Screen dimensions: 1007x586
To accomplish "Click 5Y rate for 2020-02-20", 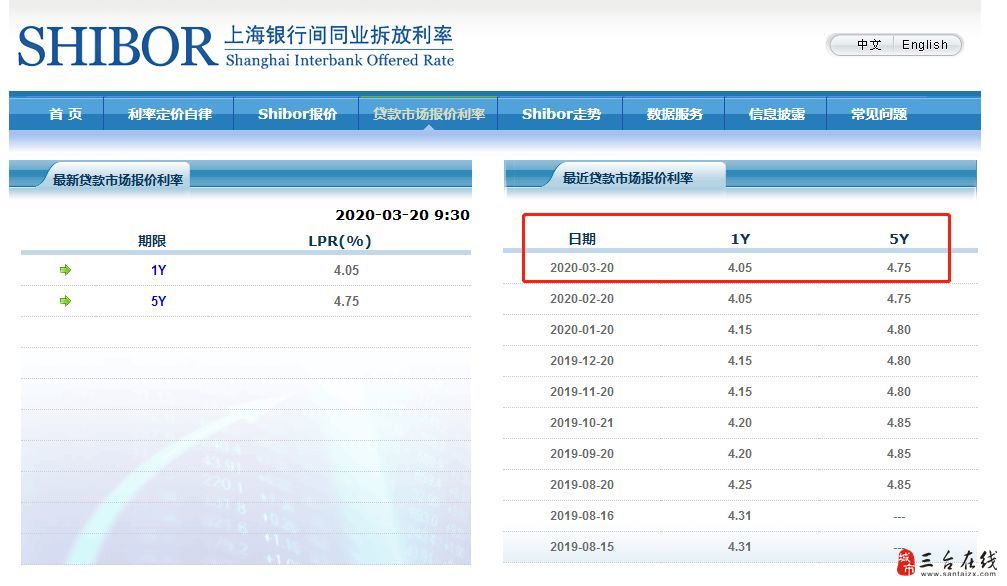I will 898,299.
